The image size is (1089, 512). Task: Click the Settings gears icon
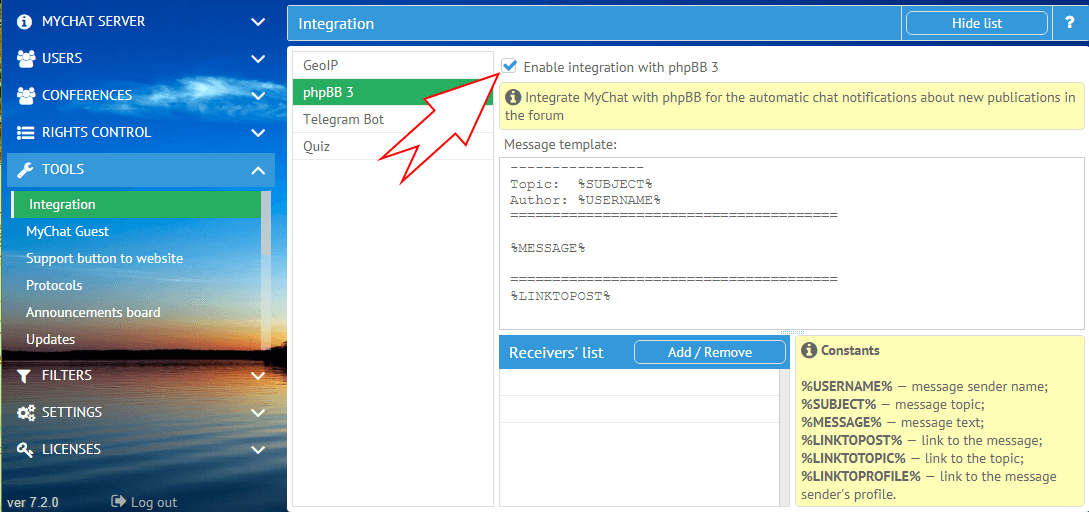pyautogui.click(x=26, y=412)
